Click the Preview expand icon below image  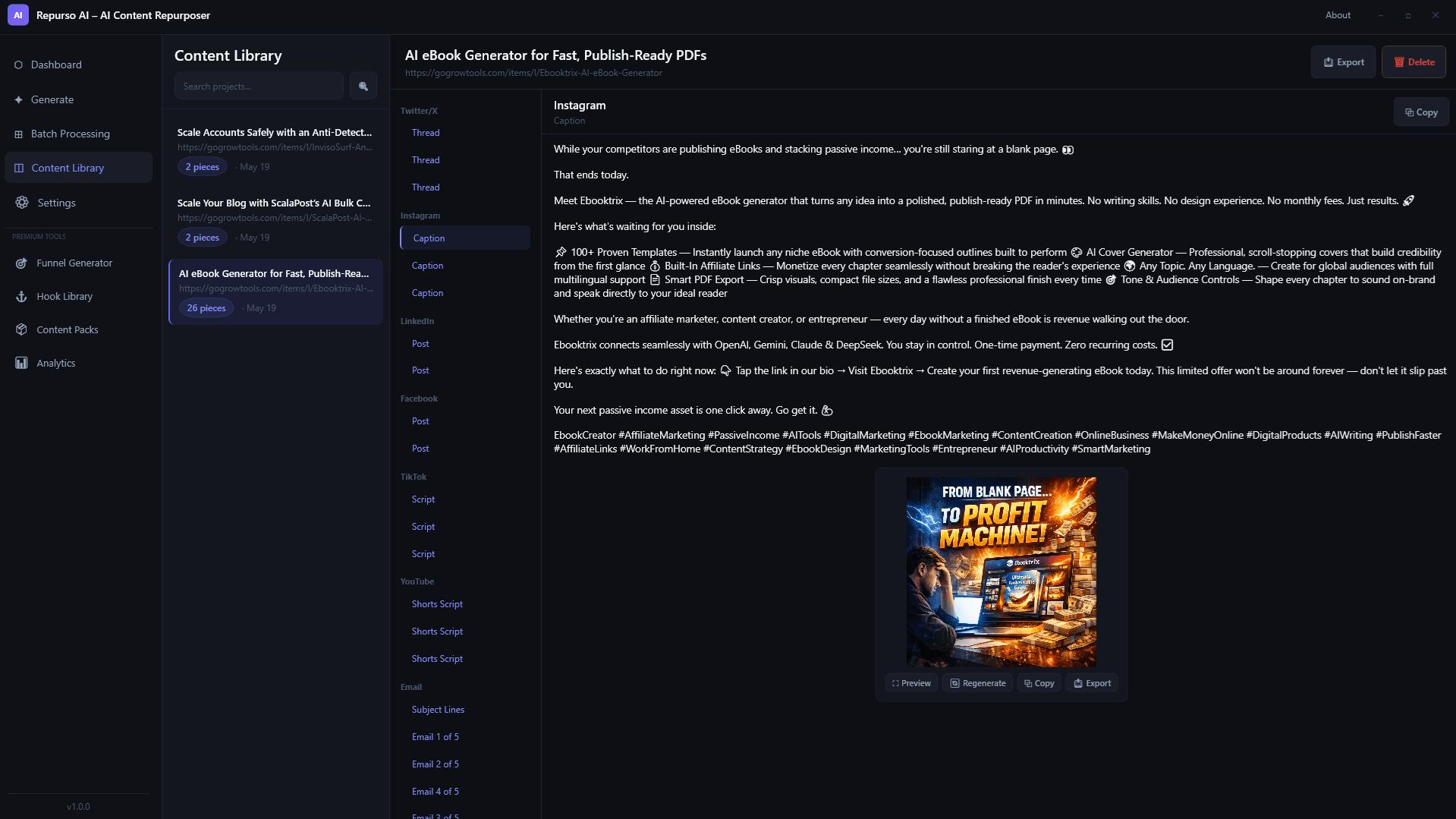pyautogui.click(x=895, y=683)
